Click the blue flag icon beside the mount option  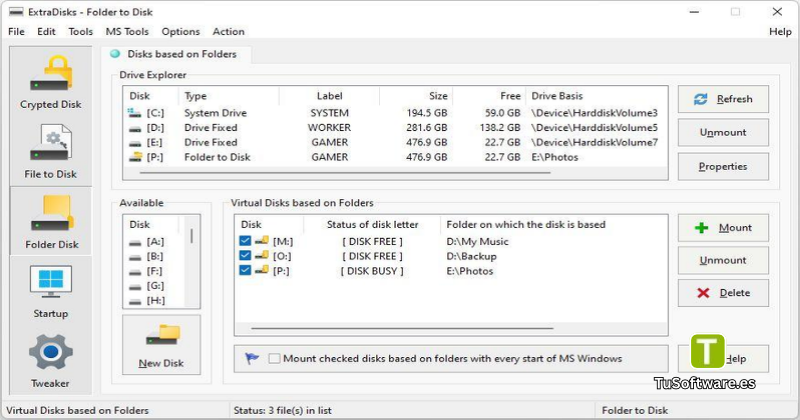pos(252,358)
